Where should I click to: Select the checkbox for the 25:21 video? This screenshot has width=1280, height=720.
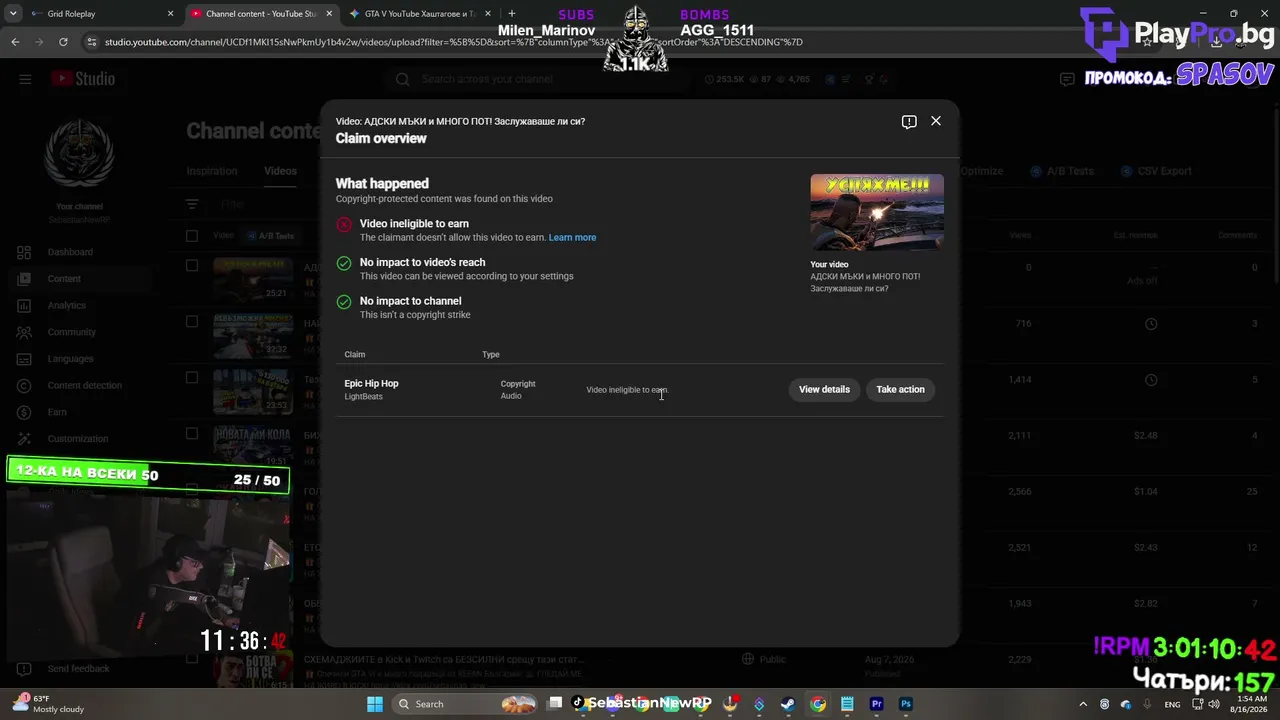click(x=192, y=266)
